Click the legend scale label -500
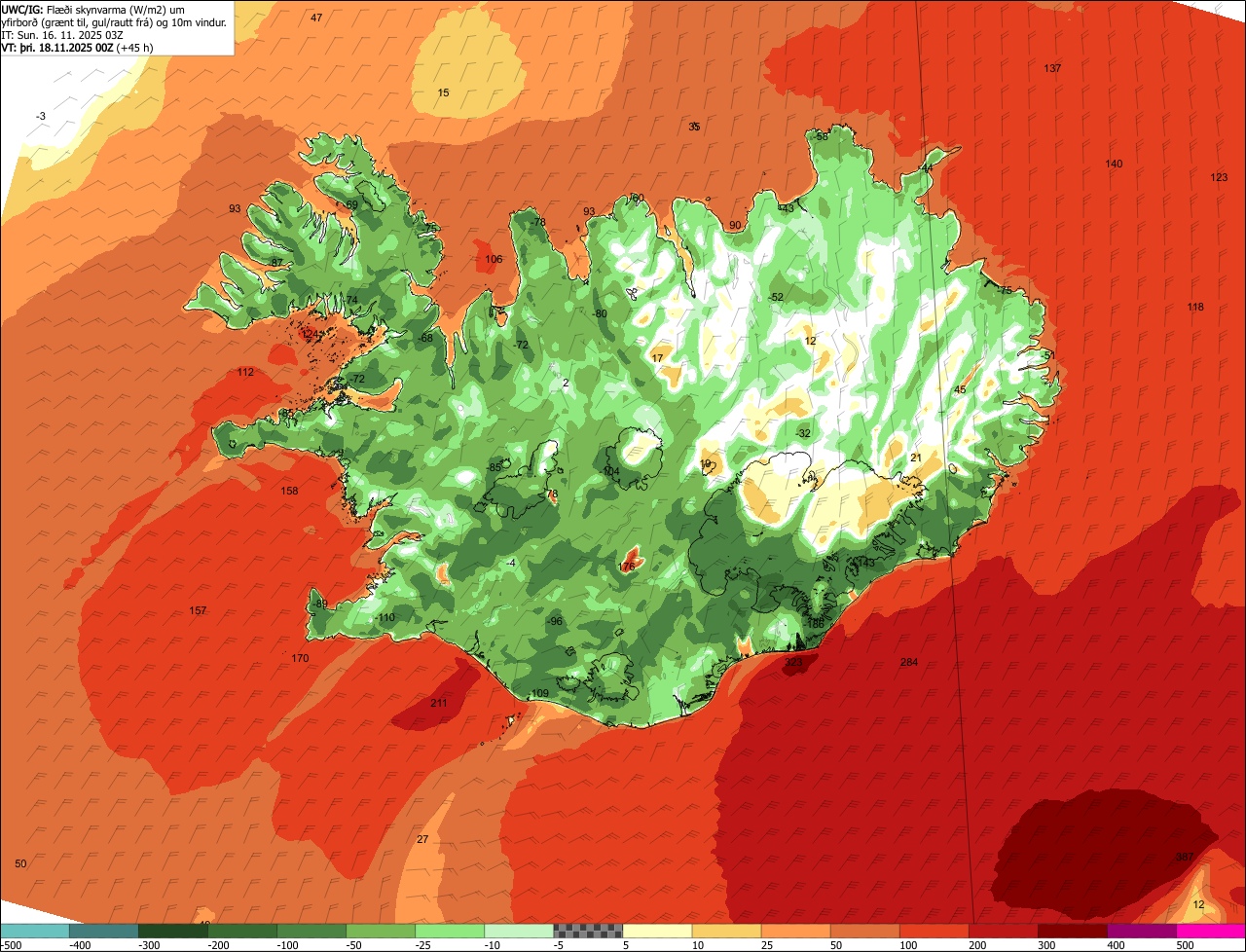Viewport: 1246px width, 952px height. coord(12,945)
